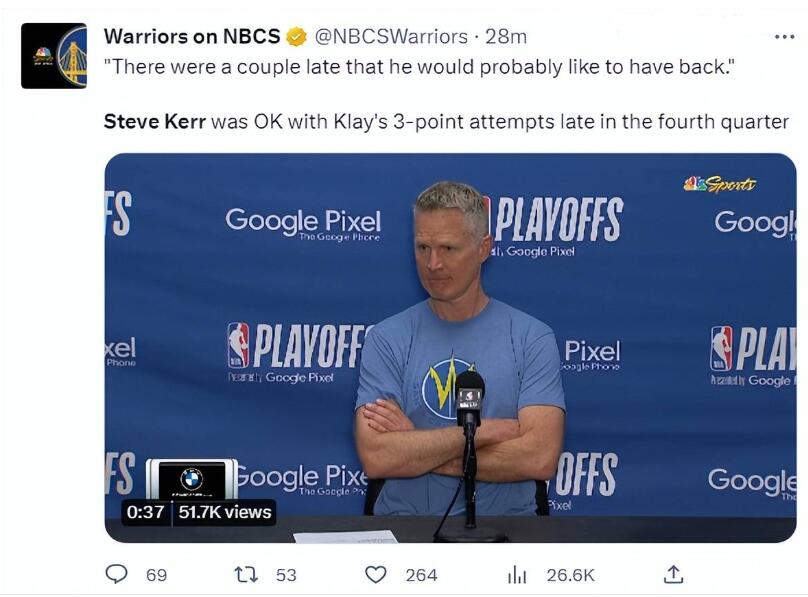Viewport: 808px width, 597px height.
Task: Click the BMW logo tile in video
Action: coord(192,479)
